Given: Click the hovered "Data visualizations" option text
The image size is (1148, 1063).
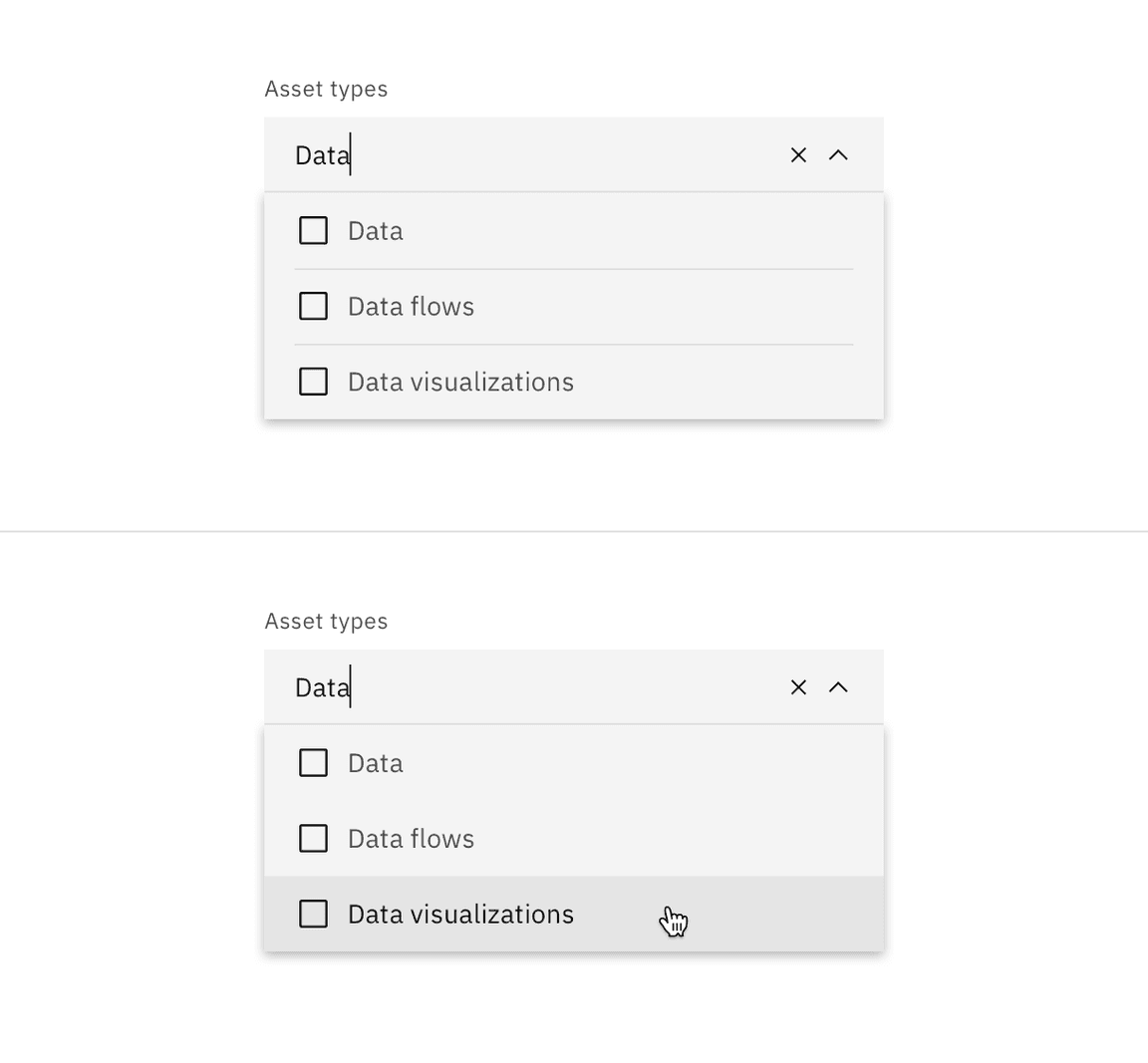Looking at the screenshot, I should (460, 915).
